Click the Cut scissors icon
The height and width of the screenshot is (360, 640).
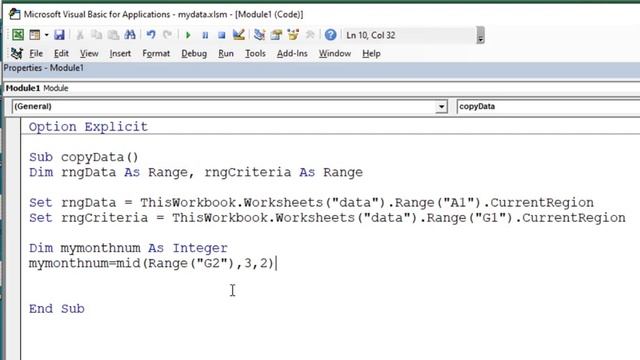click(80, 35)
